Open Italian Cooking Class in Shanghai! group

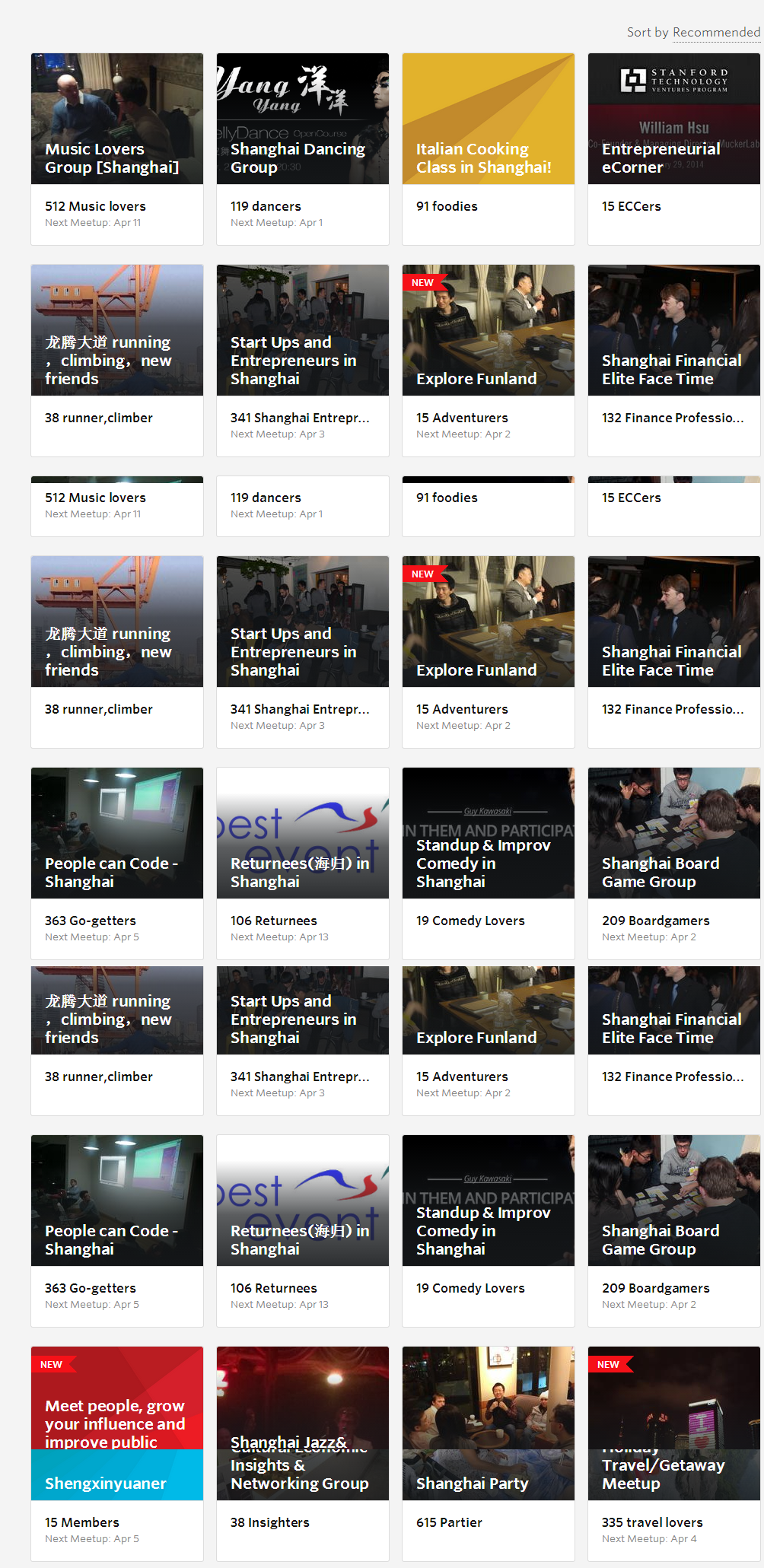coord(483,158)
